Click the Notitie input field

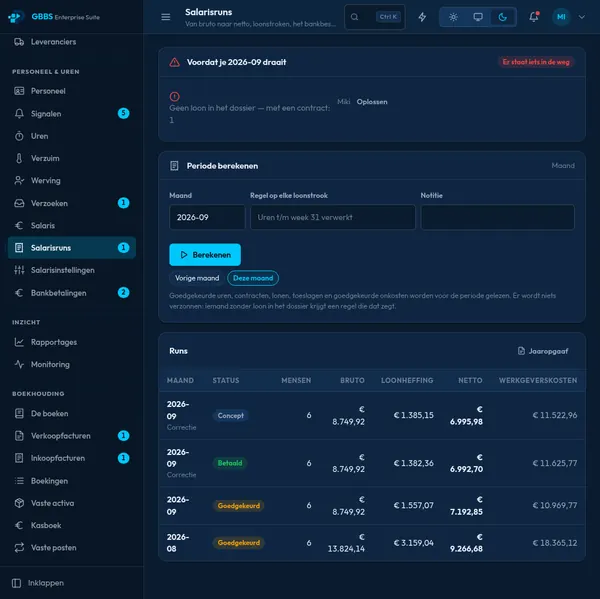(497, 217)
